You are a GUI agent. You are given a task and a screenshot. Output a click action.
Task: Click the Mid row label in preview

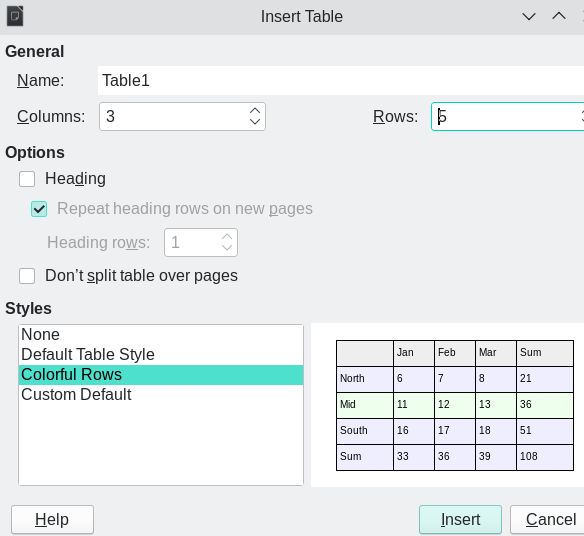pos(347,405)
